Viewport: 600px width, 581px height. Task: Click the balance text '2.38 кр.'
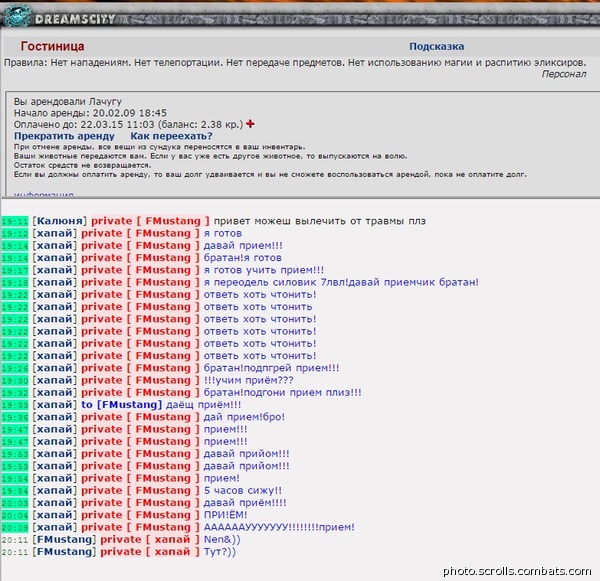tap(222, 125)
